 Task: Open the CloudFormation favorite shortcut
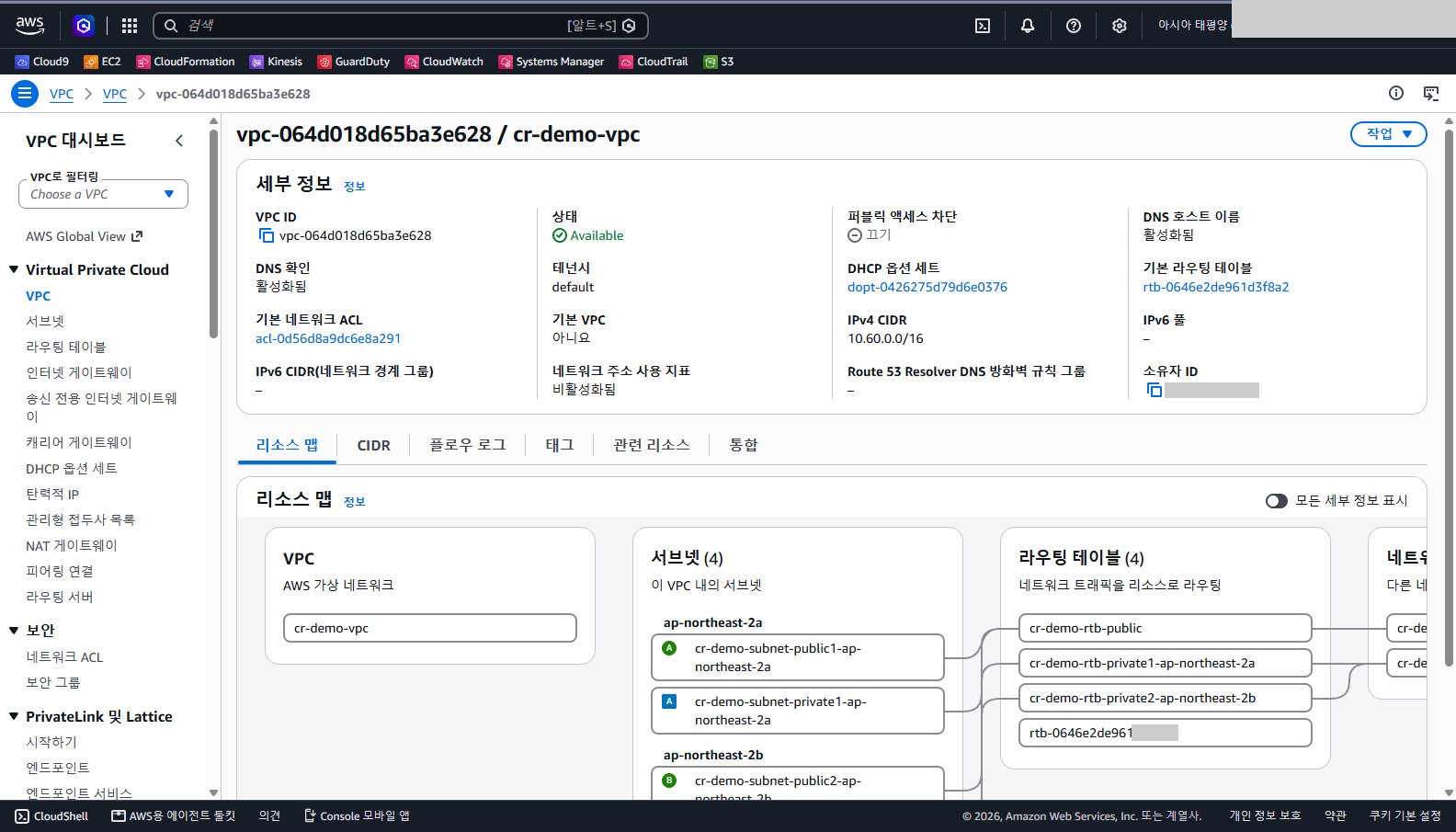point(186,62)
